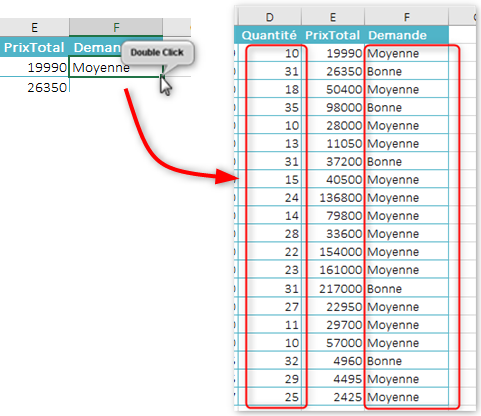Select the 33600 PrixTotal cell
Viewport: 481px width, 416px height.
click(x=333, y=233)
